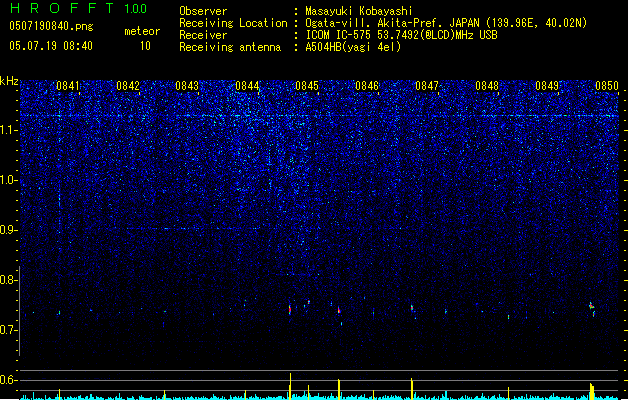
Task: Click the meteor echo between 0845 and 0846
Action: 339,310
